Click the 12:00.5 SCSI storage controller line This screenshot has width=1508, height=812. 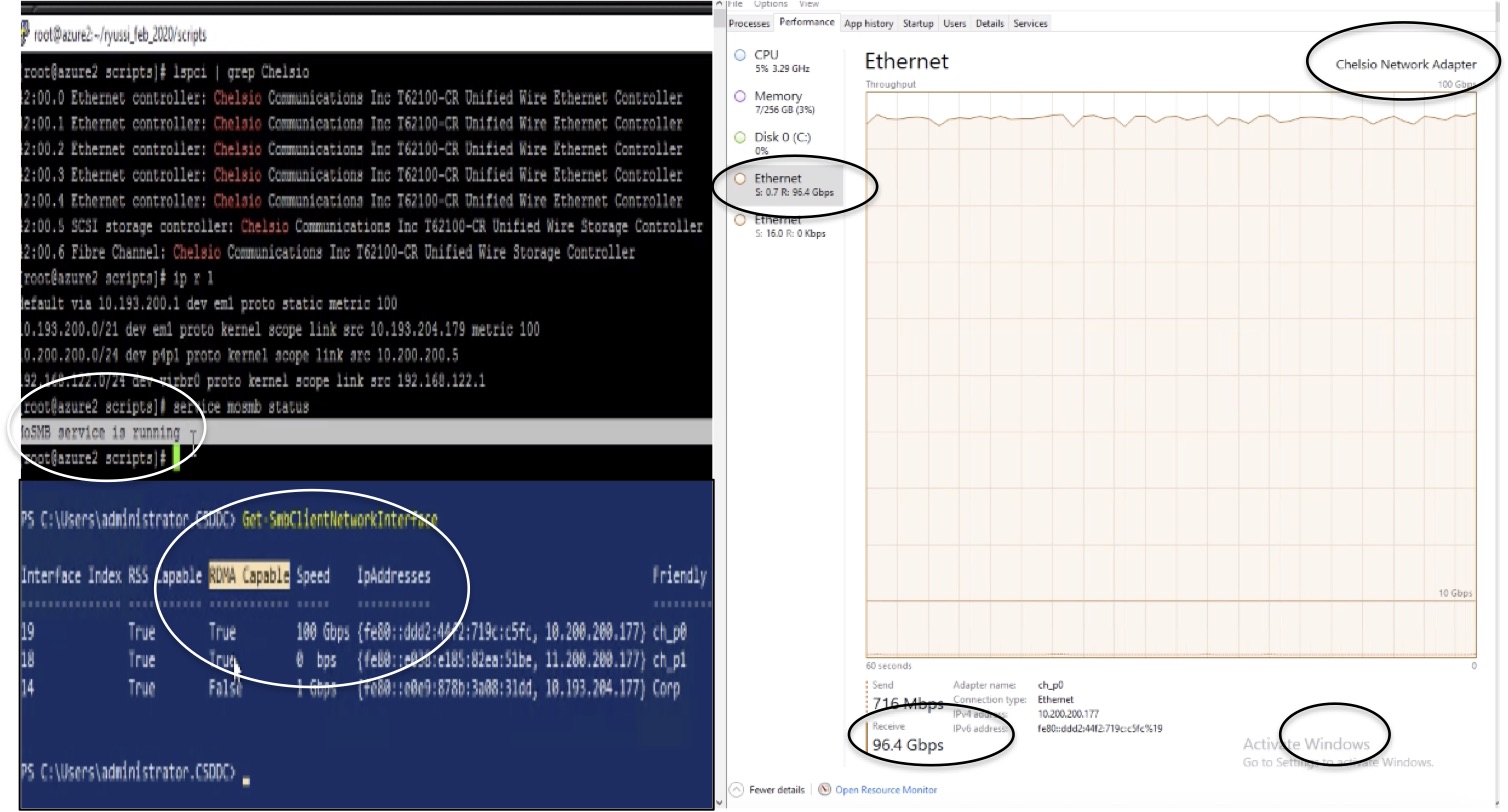361,227
